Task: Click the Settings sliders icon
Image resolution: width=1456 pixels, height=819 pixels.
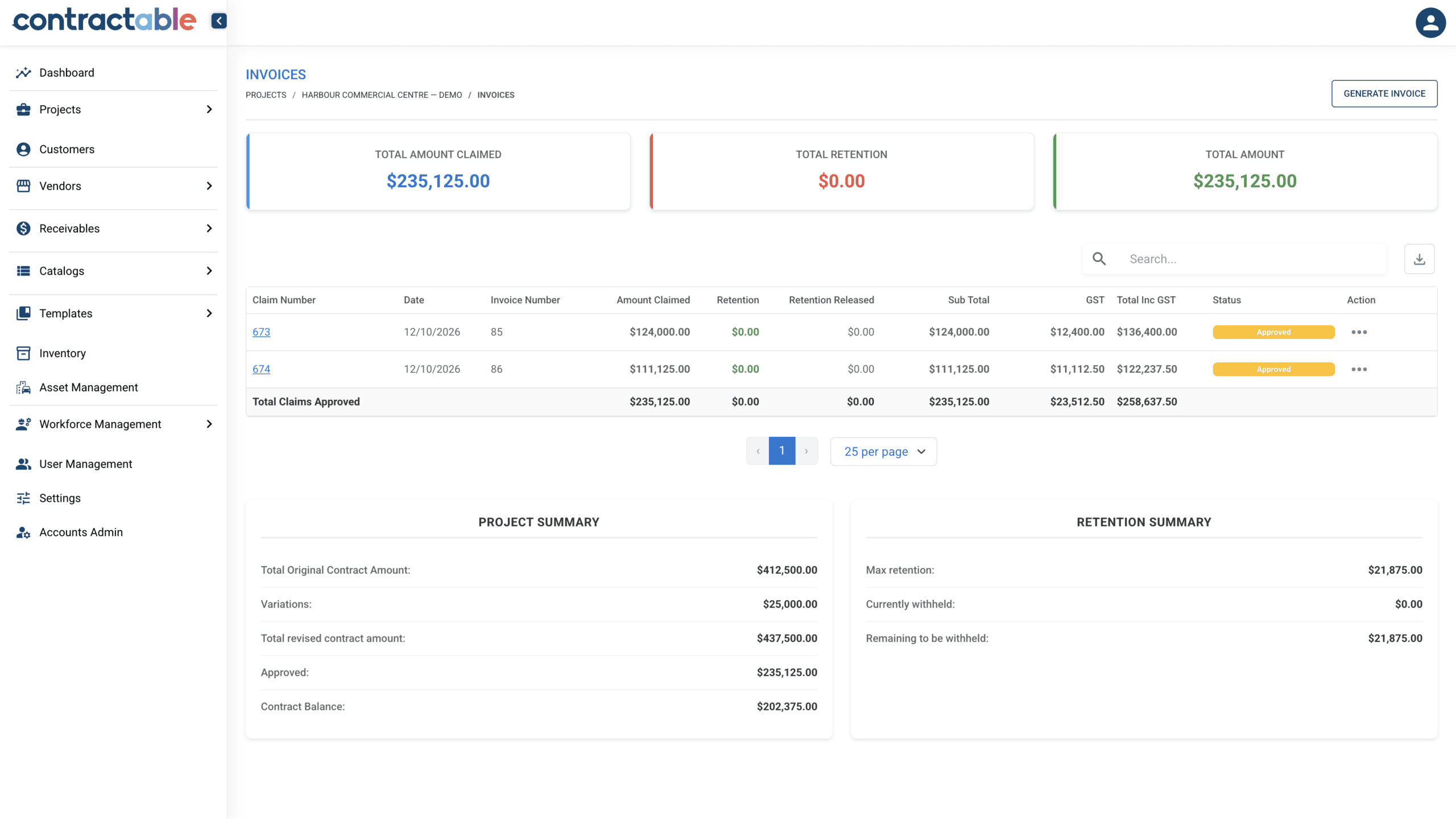Action: pyautogui.click(x=23, y=498)
